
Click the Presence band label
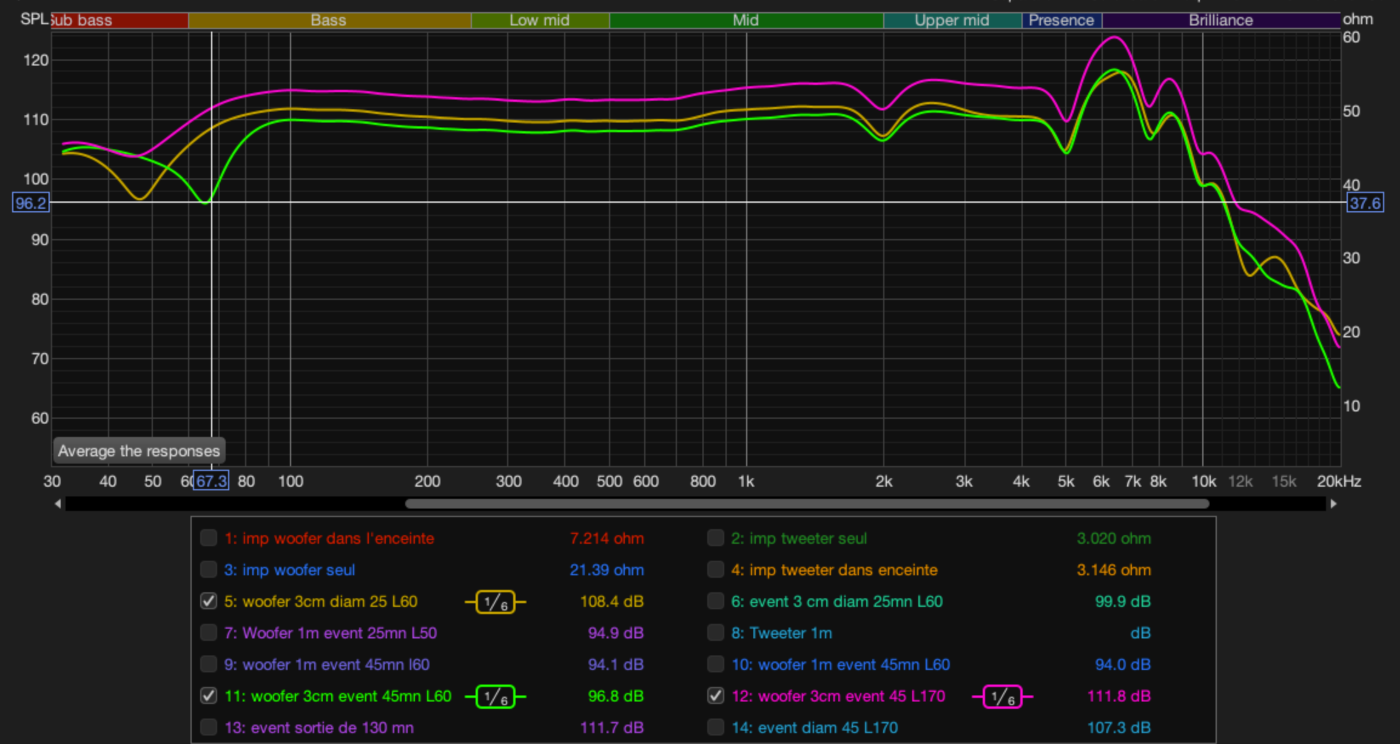click(x=1061, y=20)
